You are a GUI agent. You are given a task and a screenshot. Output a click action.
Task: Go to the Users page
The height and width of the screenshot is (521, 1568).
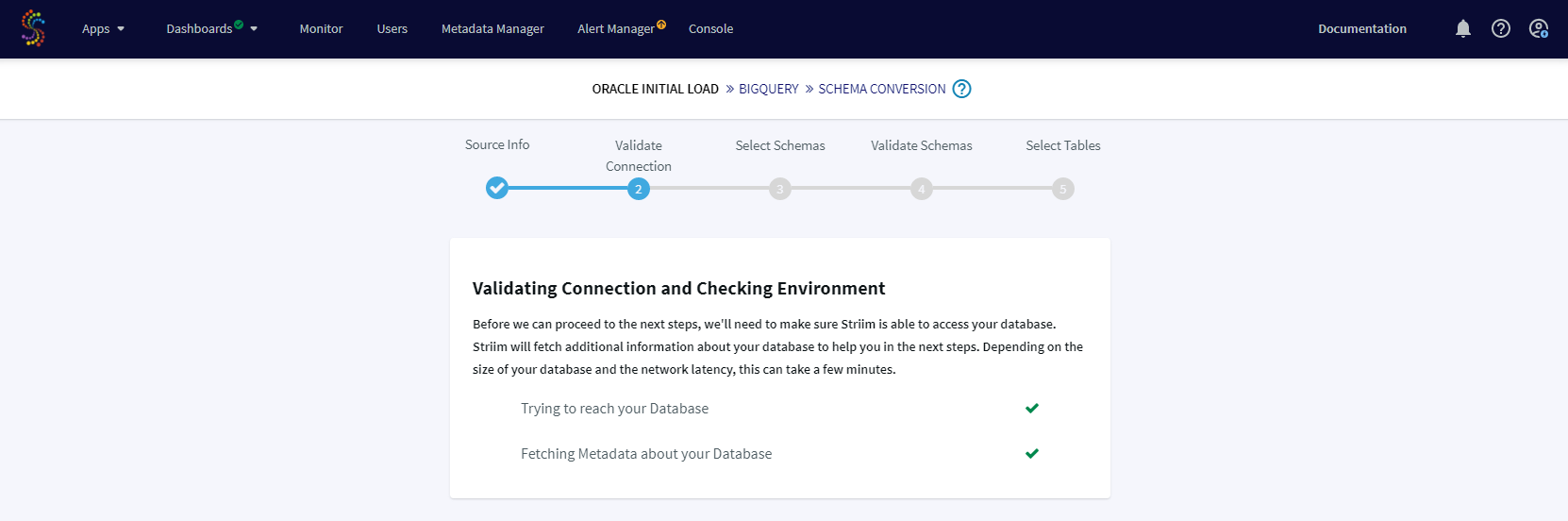[392, 29]
